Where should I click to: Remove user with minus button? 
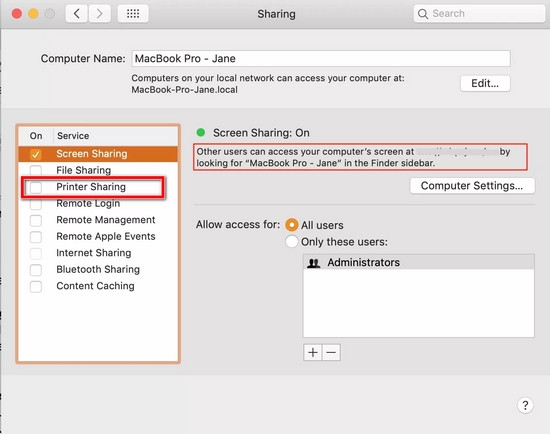(x=331, y=352)
